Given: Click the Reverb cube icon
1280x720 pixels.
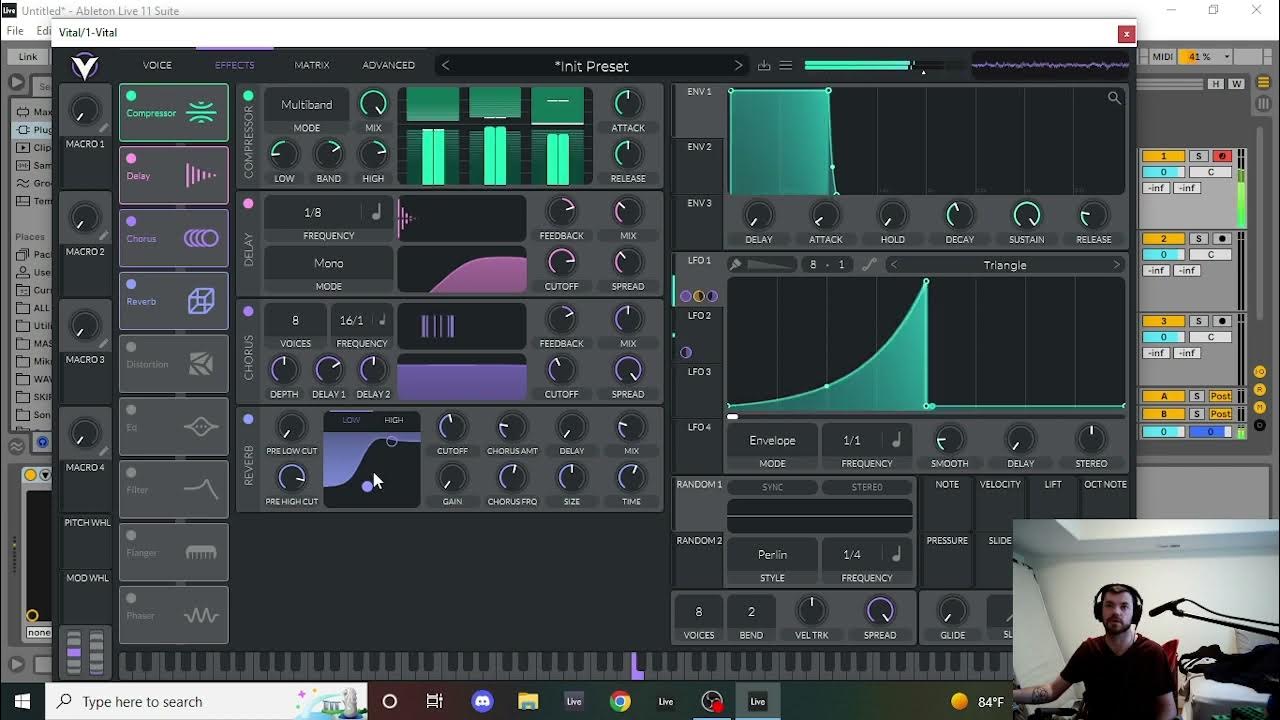Looking at the screenshot, I should [201, 301].
